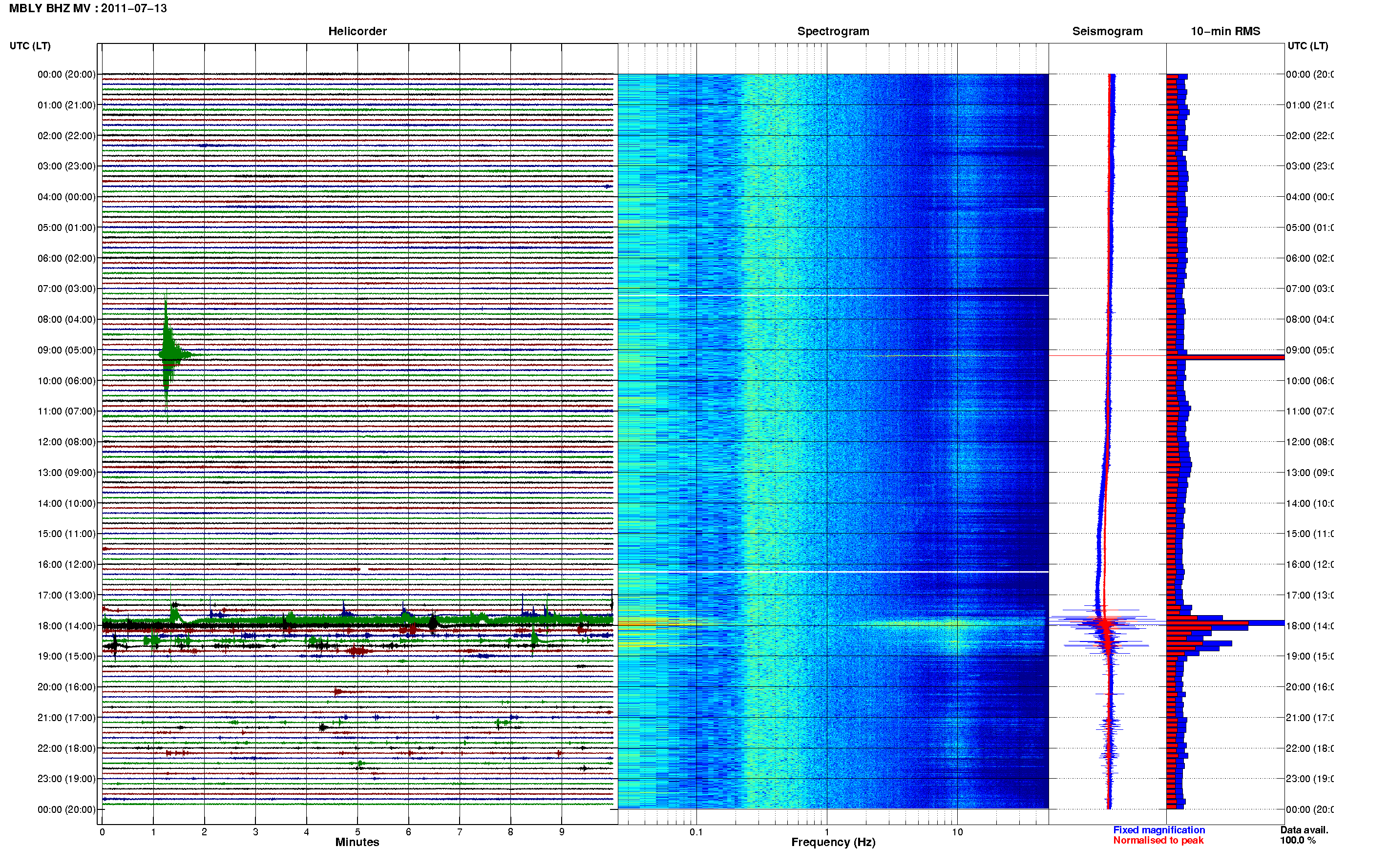Viewport: 1389px width, 868px height.
Task: Click the 'Normalised to peak' red legend entry
Action: pyautogui.click(x=1158, y=841)
